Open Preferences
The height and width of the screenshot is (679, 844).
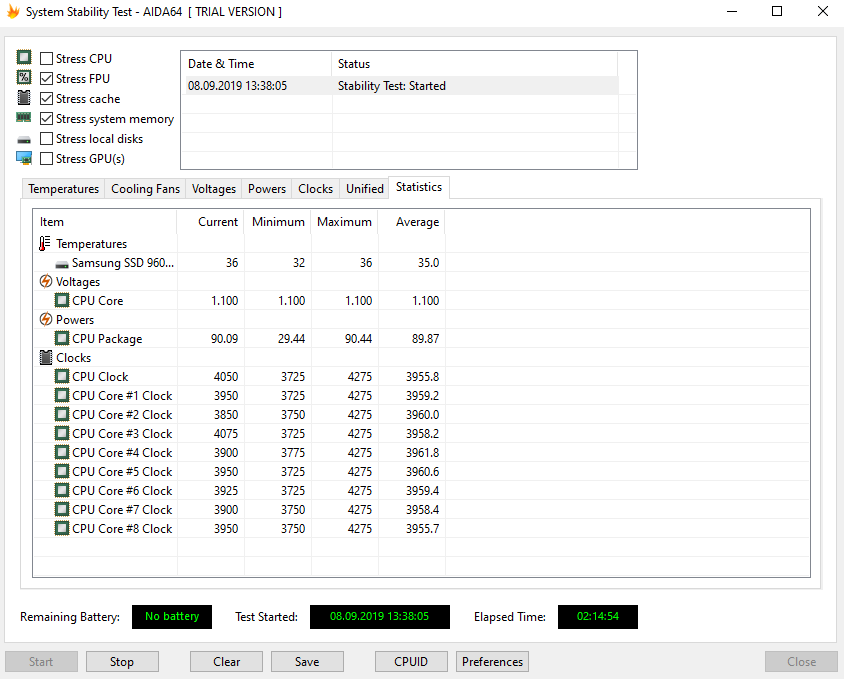coord(493,661)
